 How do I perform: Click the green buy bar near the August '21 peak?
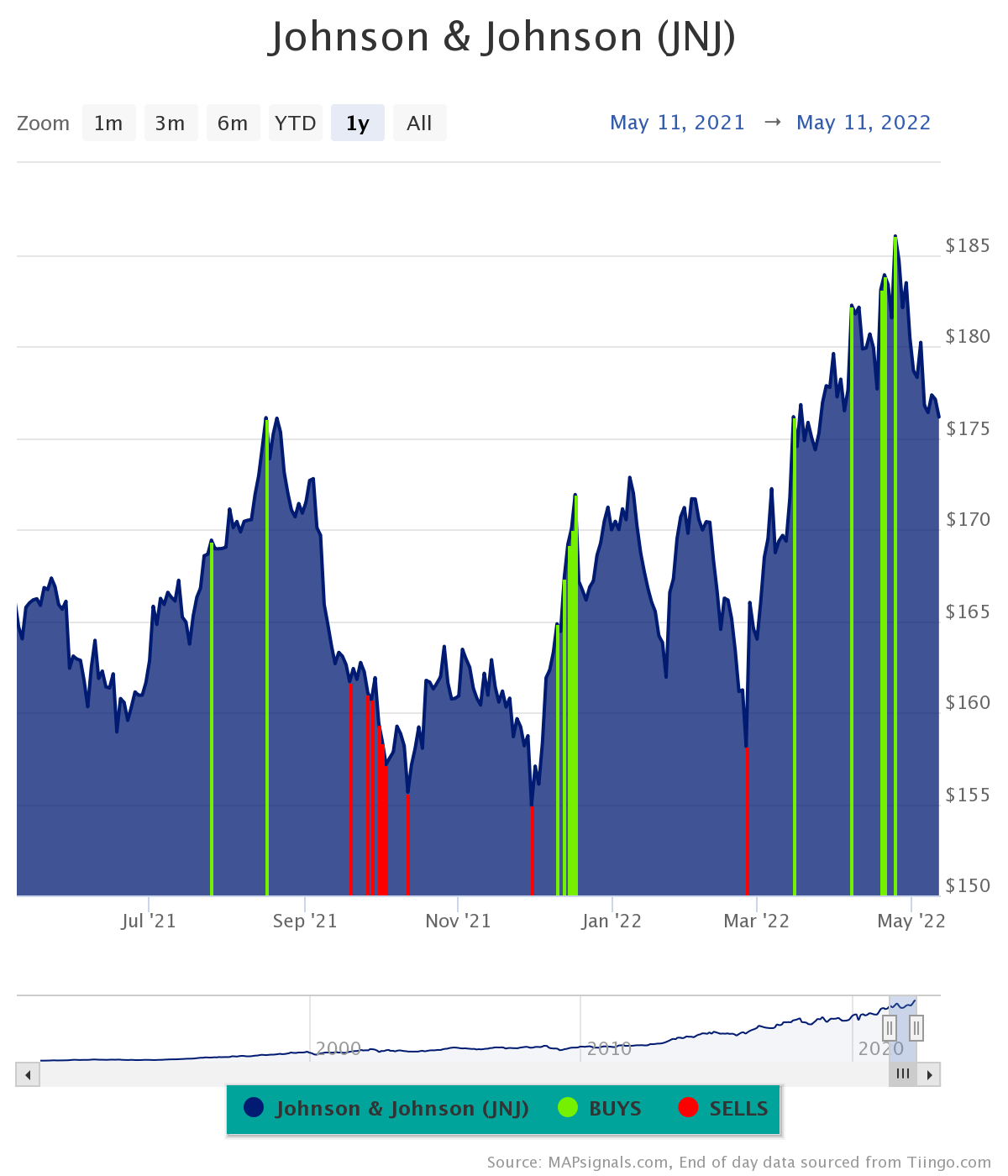tap(267, 658)
